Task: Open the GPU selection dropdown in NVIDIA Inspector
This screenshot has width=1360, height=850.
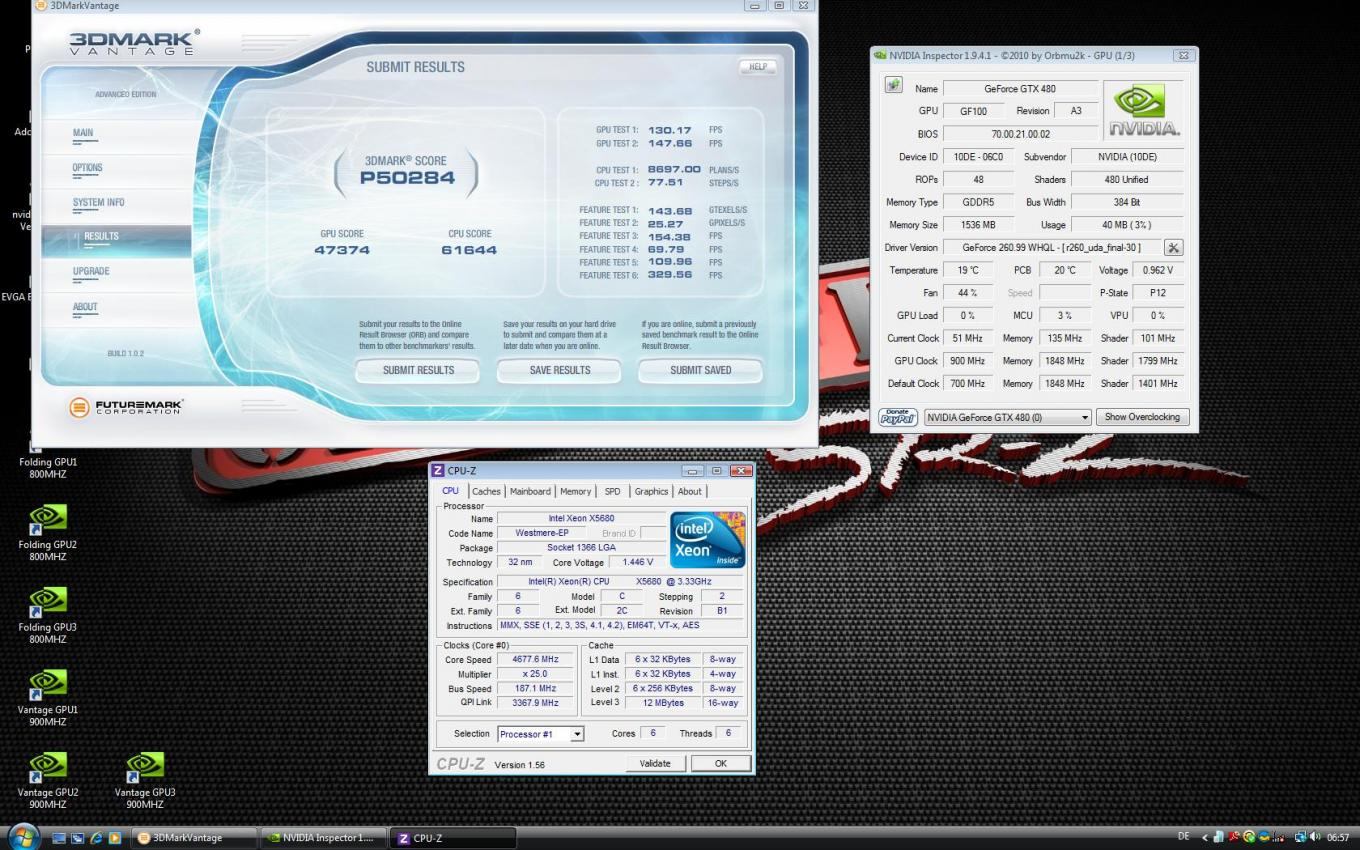Action: tap(1008, 417)
